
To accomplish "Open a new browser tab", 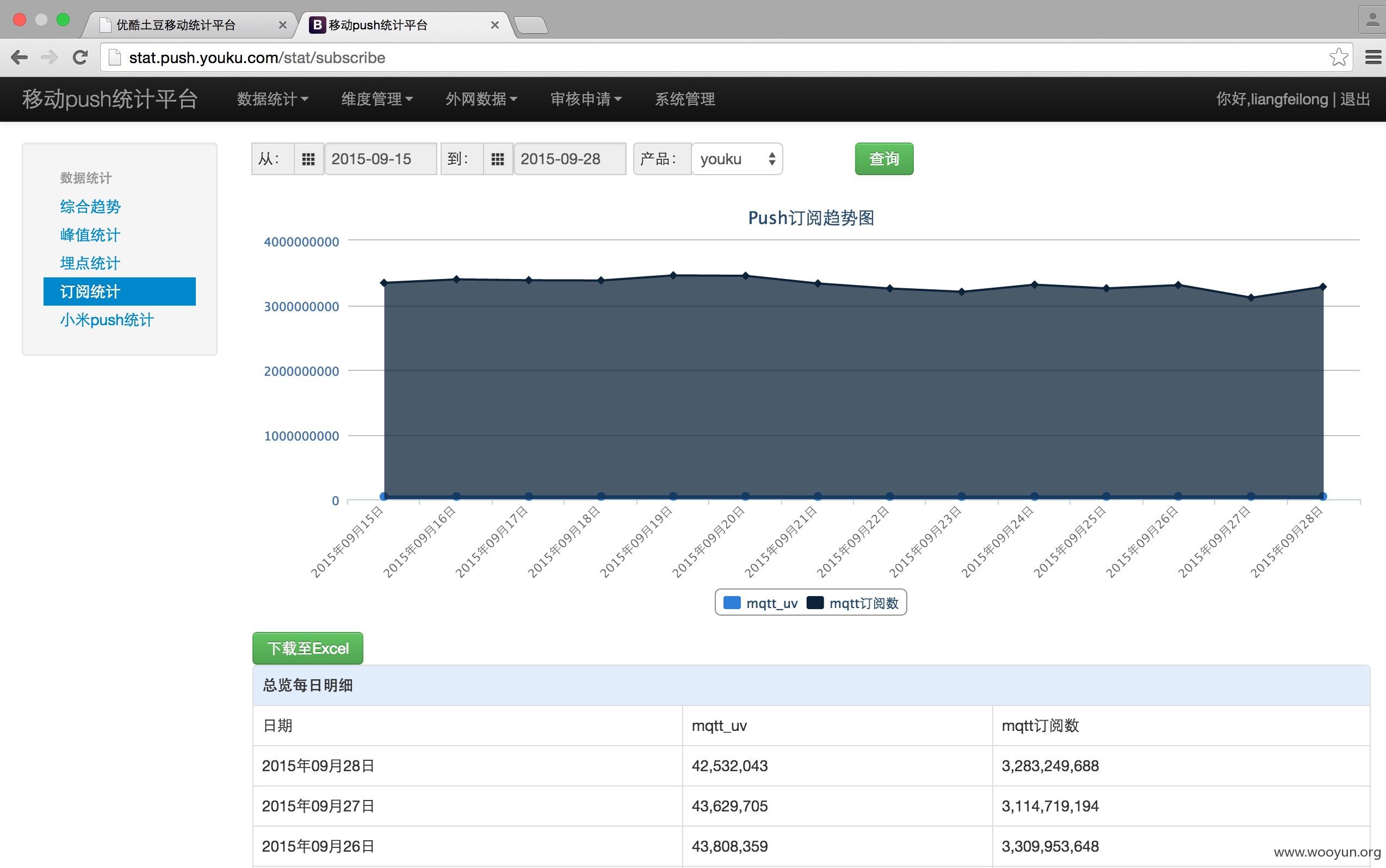I will (530, 25).
